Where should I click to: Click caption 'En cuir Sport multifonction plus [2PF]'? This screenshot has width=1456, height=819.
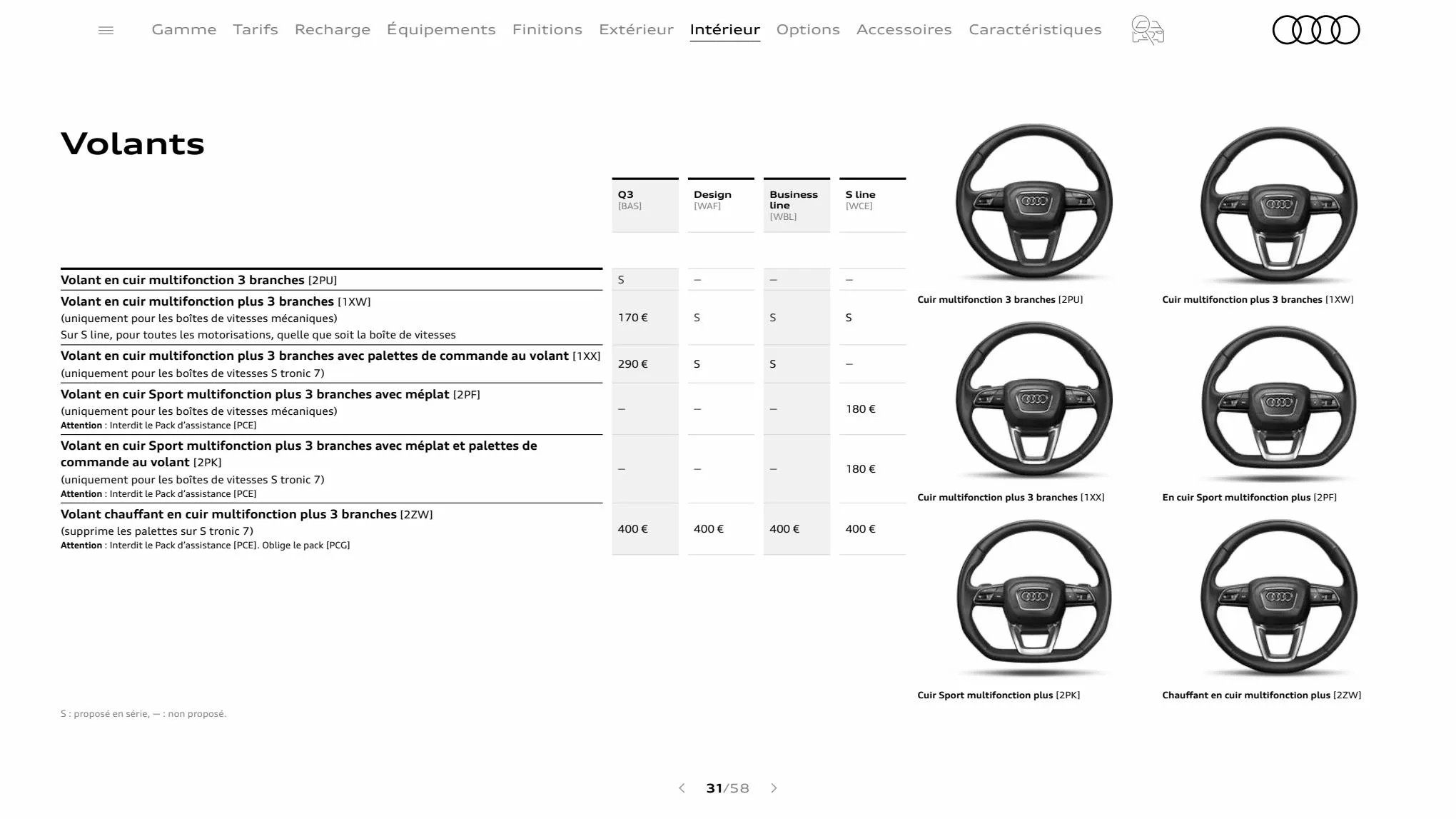point(1249,498)
